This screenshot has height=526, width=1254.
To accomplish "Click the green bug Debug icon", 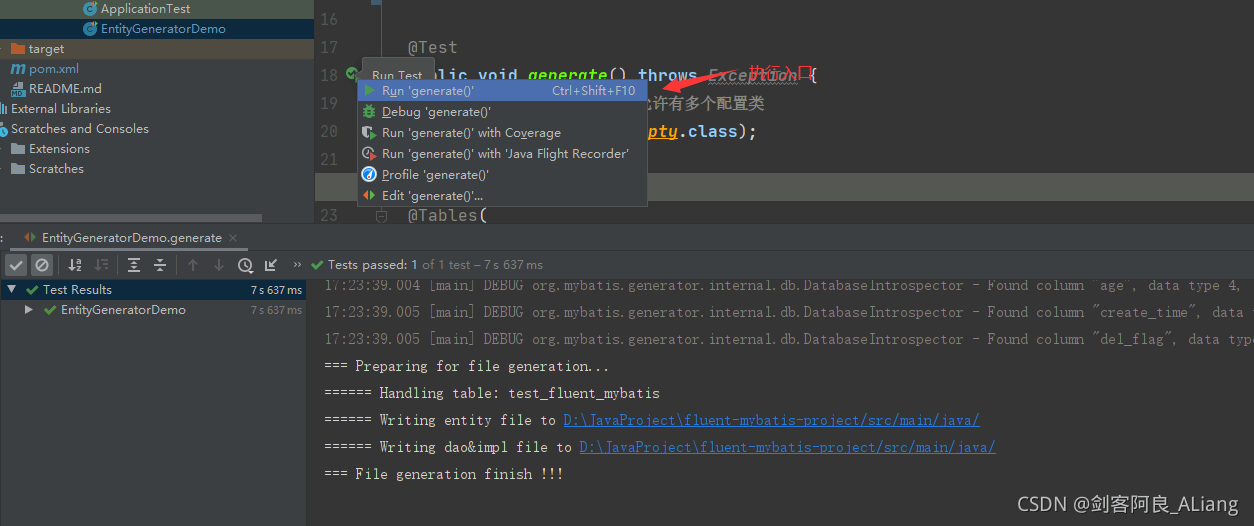I will (369, 112).
